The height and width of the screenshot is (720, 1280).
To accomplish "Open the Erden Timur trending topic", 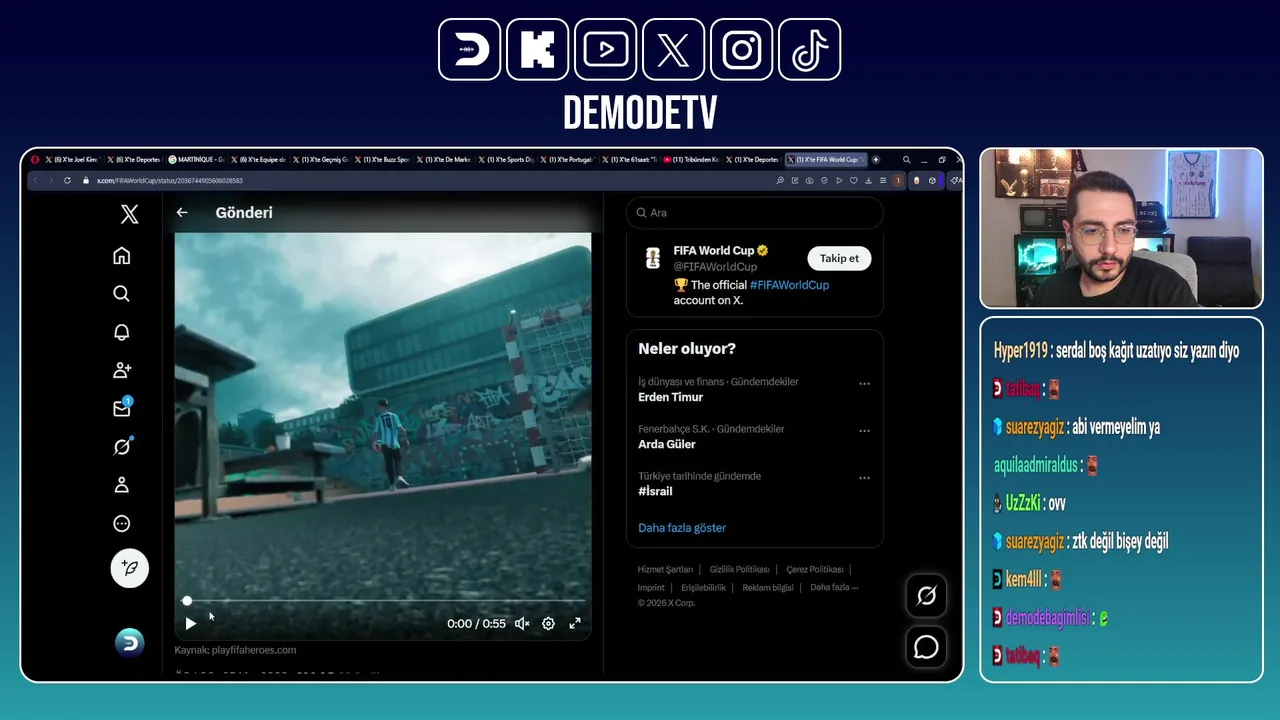I will point(670,397).
